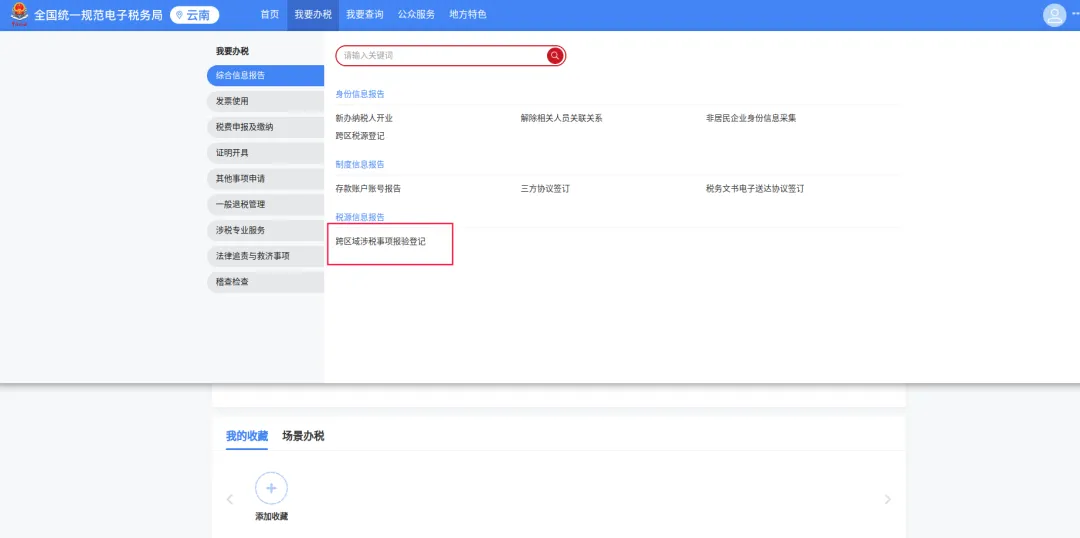Click the plus icon to add favorite

(271, 488)
